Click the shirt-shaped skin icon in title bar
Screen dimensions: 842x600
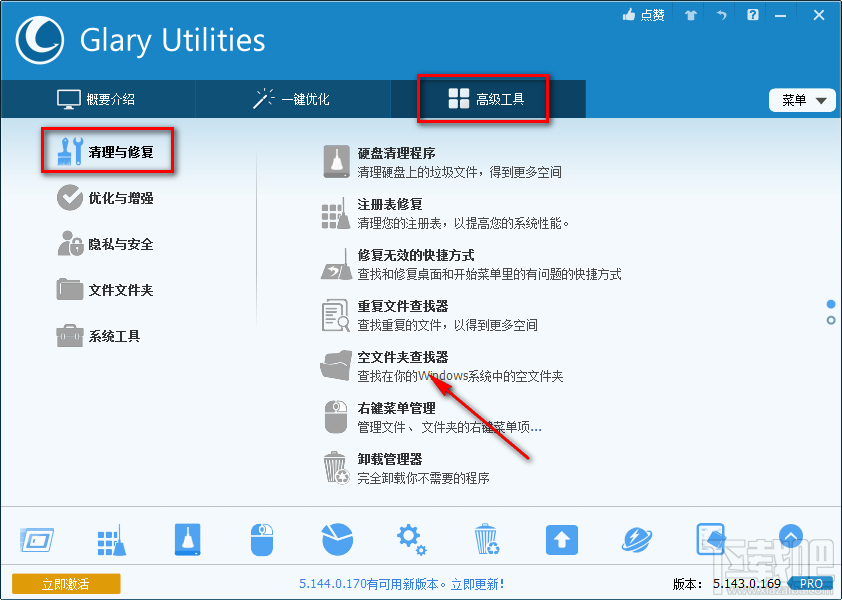pos(689,15)
